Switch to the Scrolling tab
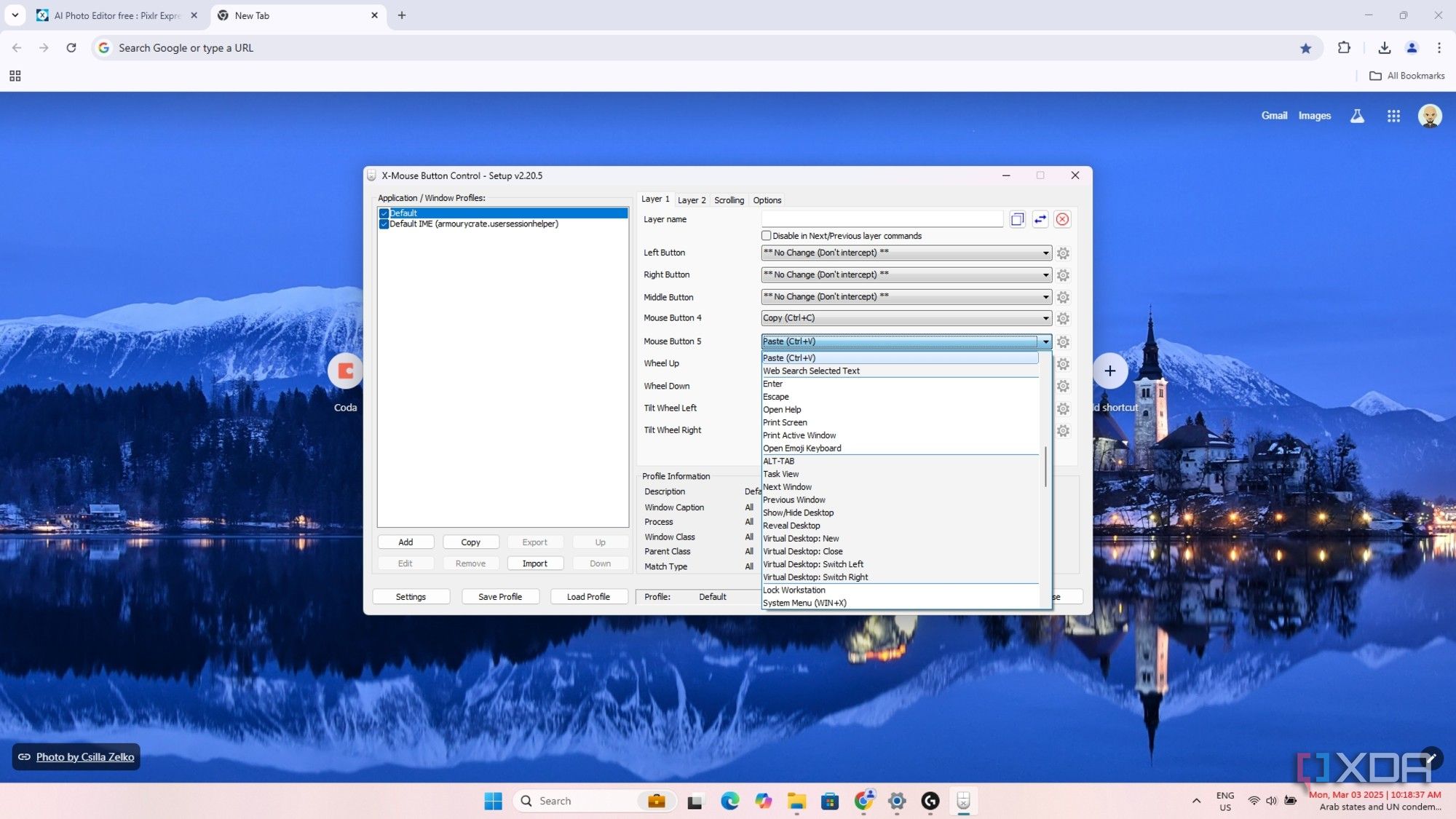The height and width of the screenshot is (819, 1456). tap(729, 200)
